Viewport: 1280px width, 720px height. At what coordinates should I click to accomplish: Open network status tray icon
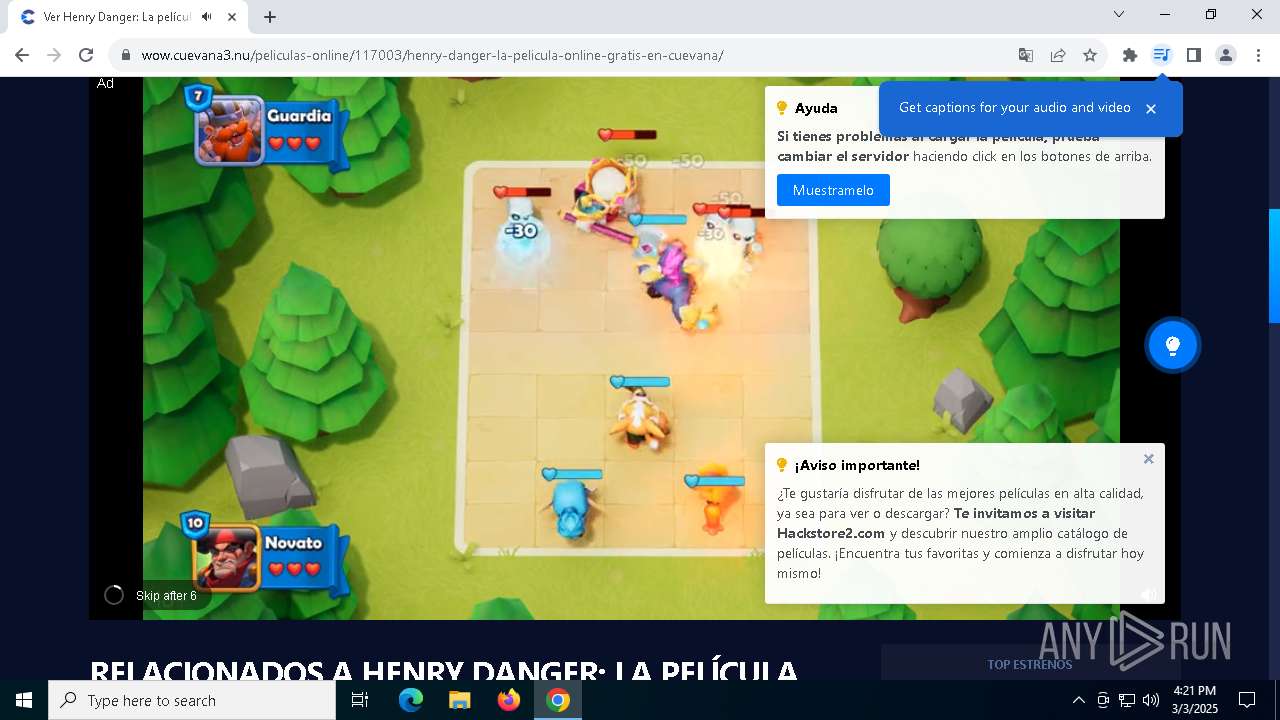[x=1127, y=700]
